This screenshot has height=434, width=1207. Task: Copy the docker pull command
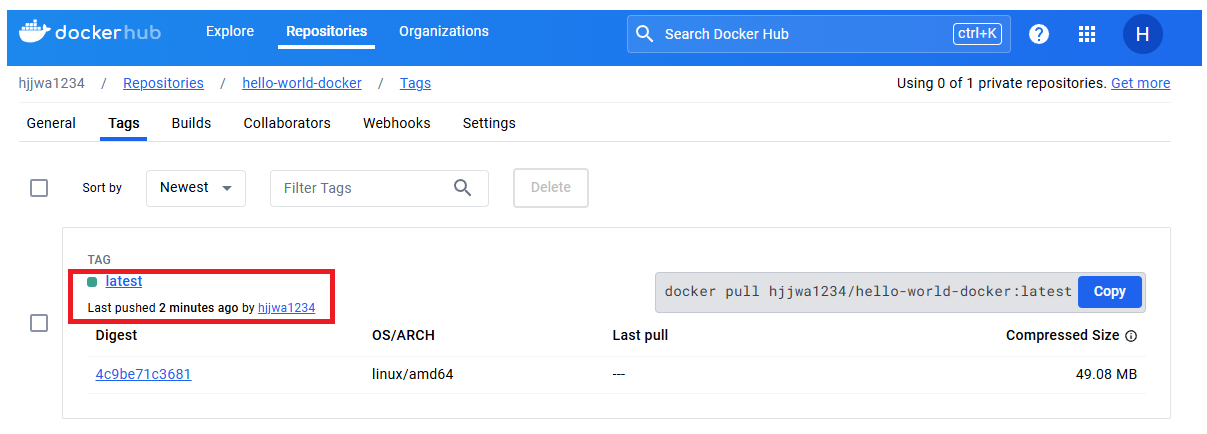pyautogui.click(x=1110, y=291)
